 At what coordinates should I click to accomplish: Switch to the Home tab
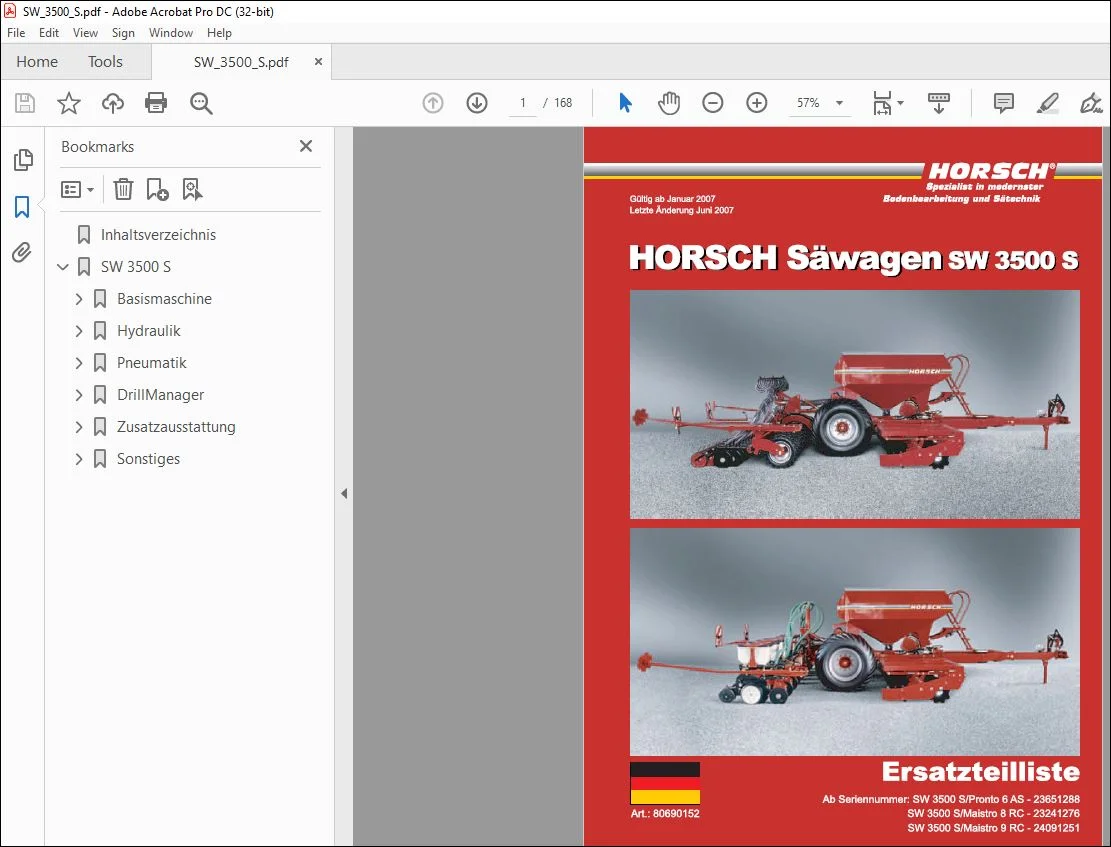coord(37,62)
